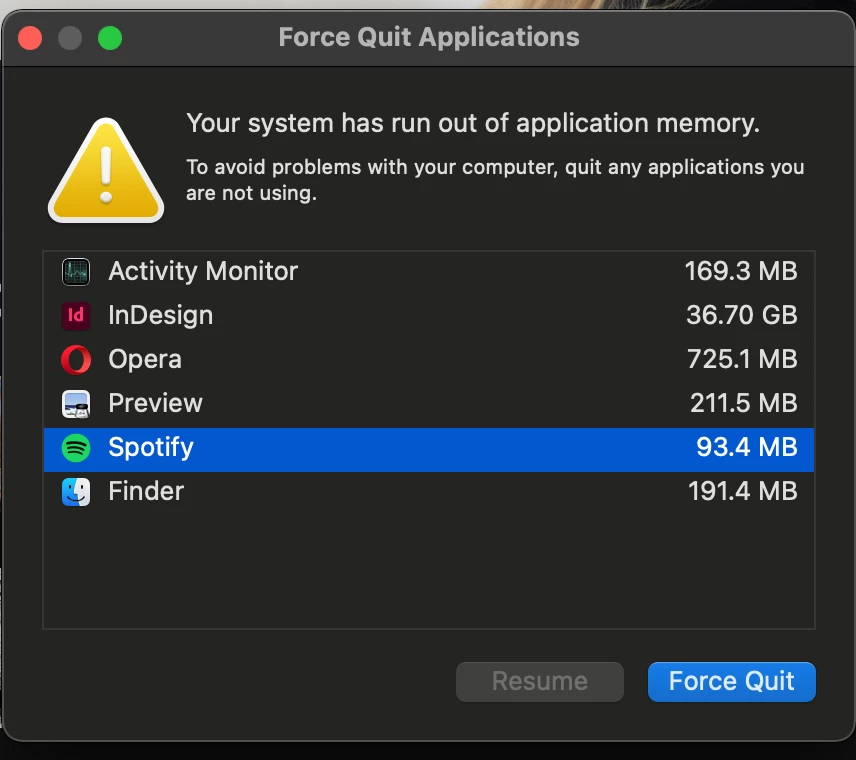Click the Force Quit Applications title bar
The height and width of the screenshot is (760, 856).
pos(428,38)
